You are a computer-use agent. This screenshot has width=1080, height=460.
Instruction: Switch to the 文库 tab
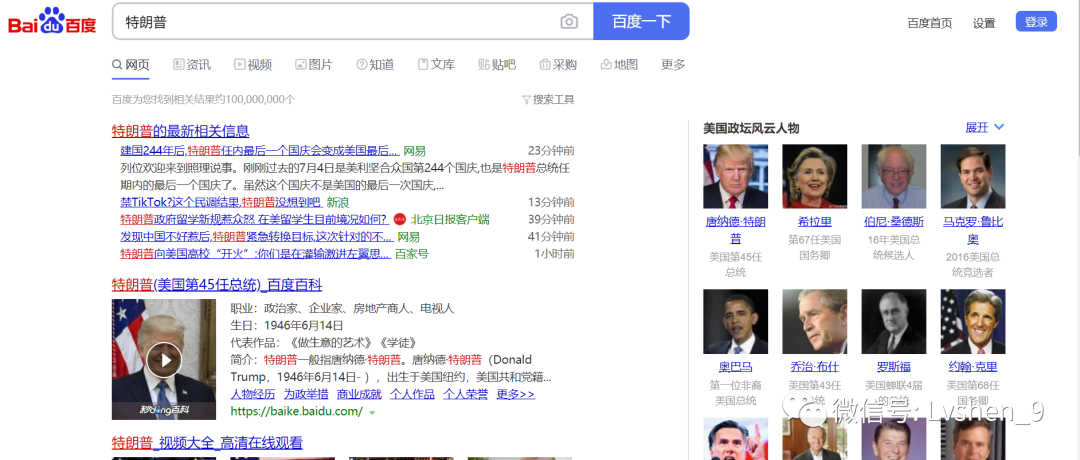click(x=437, y=65)
